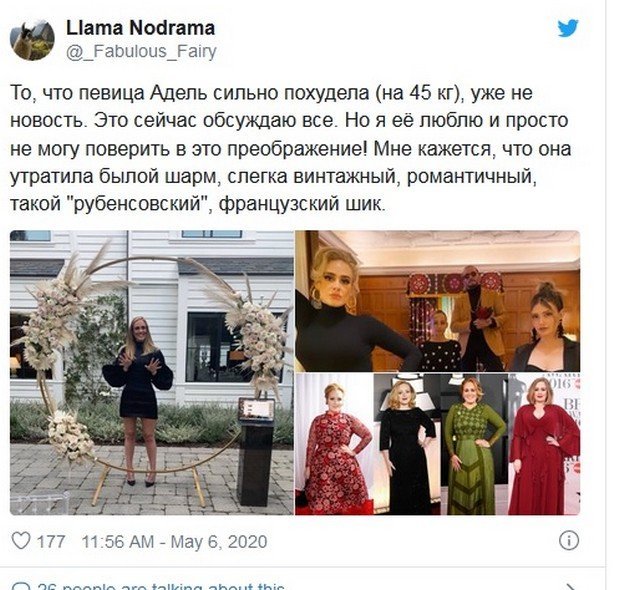Open people are talking about this link

[x=161, y=587]
